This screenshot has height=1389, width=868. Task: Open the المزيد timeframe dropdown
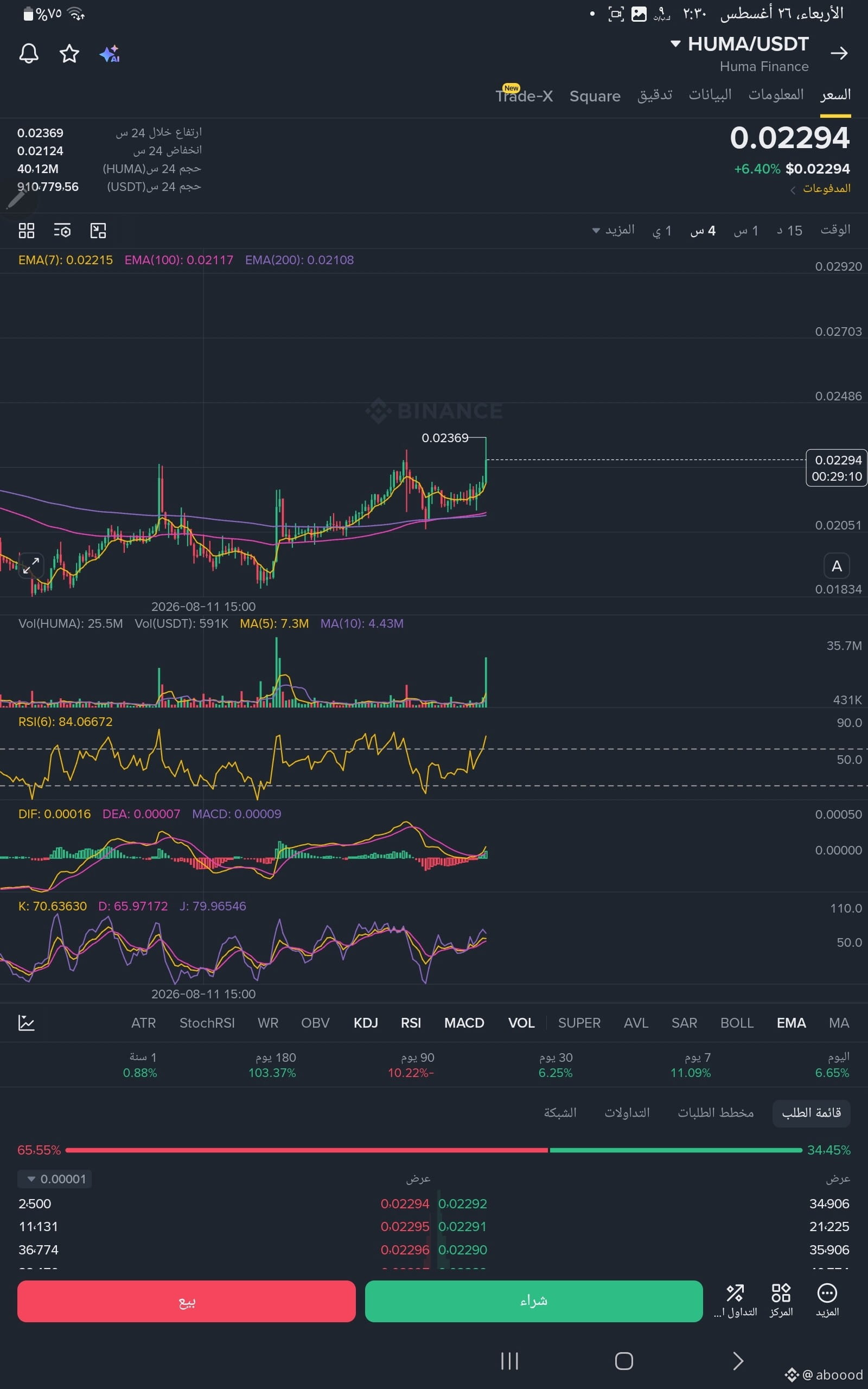coord(613,230)
